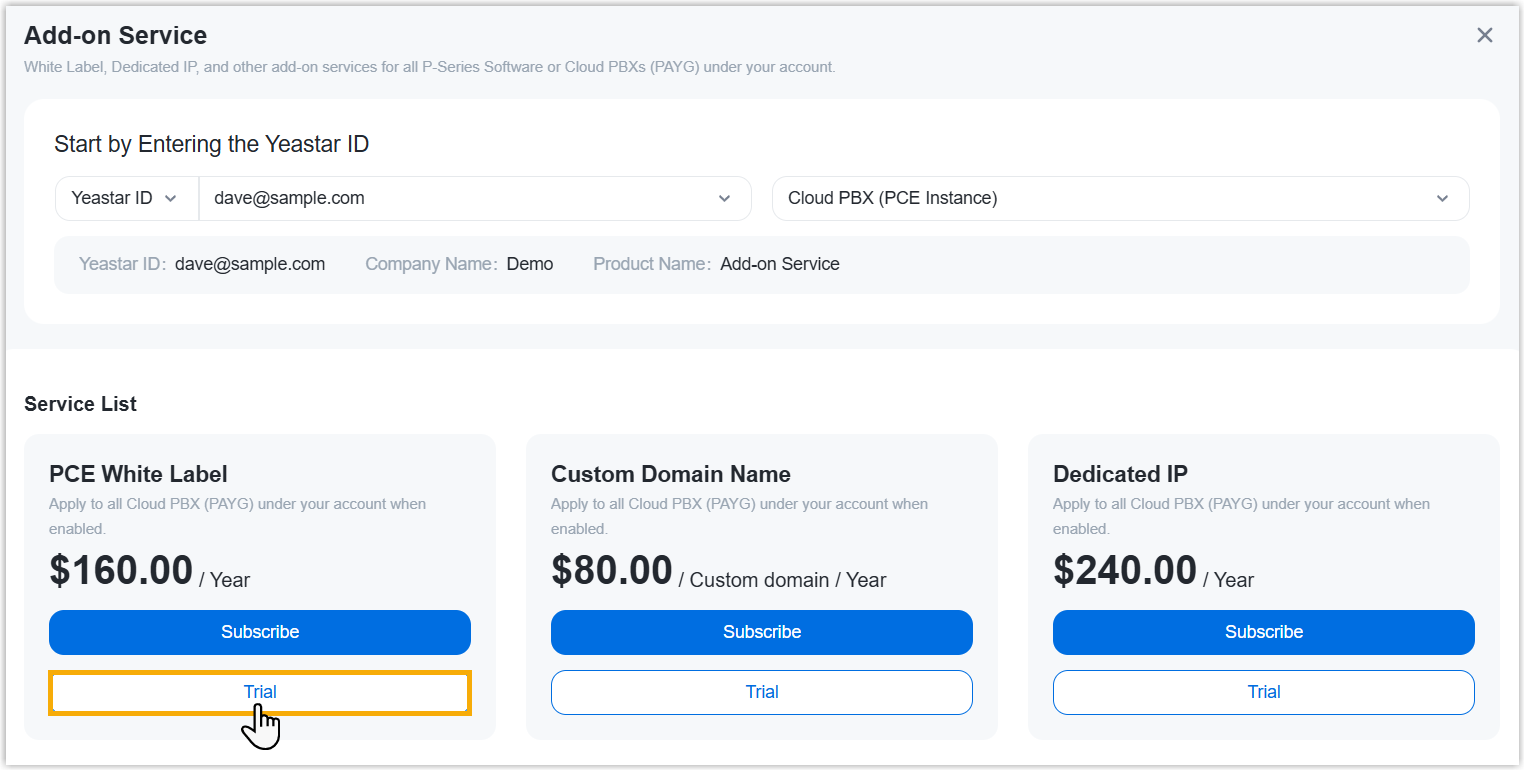Start the Custom Domain Name trial
The image size is (1525, 771).
(761, 692)
